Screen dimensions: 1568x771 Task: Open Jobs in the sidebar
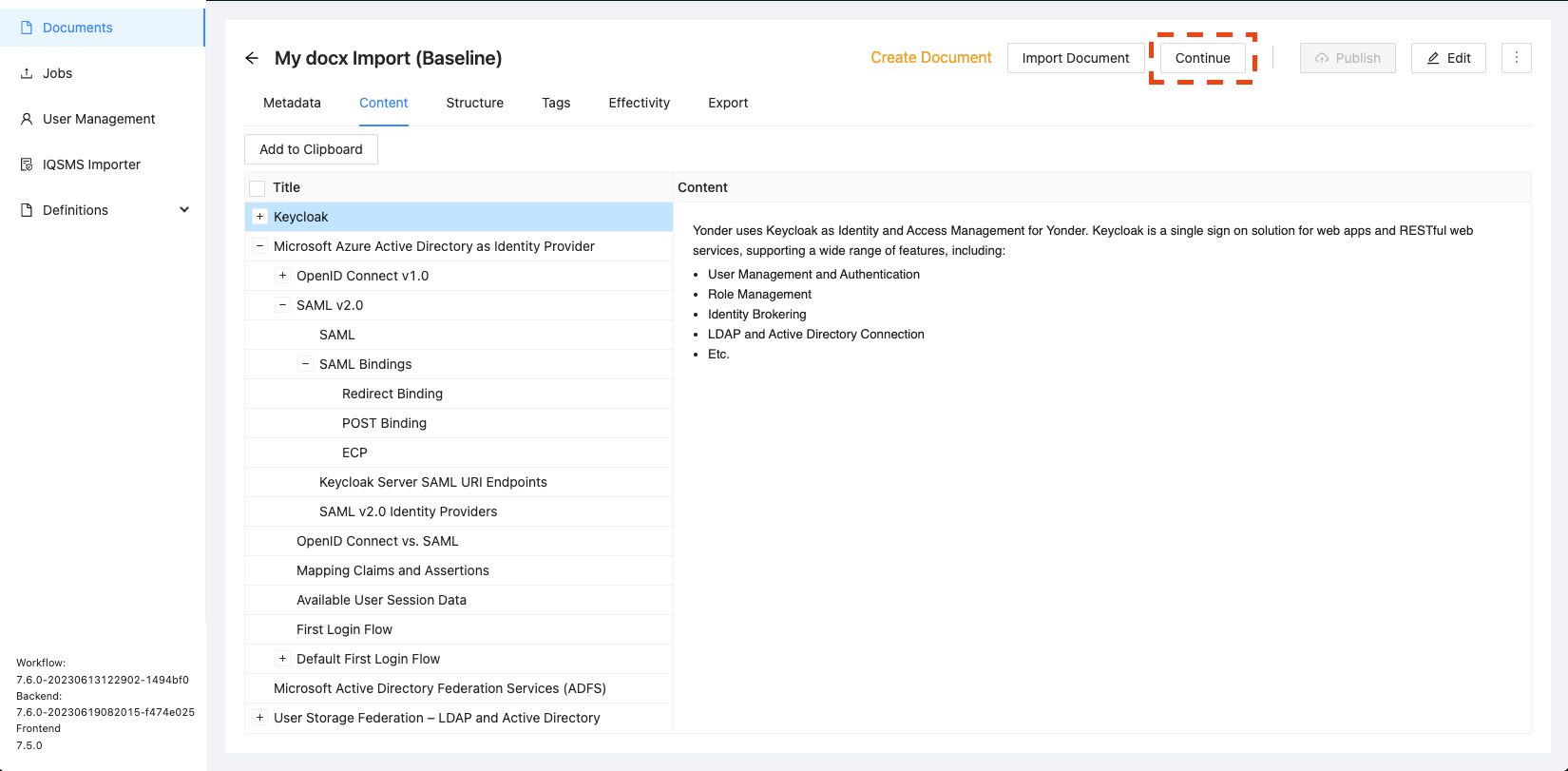(x=103, y=73)
